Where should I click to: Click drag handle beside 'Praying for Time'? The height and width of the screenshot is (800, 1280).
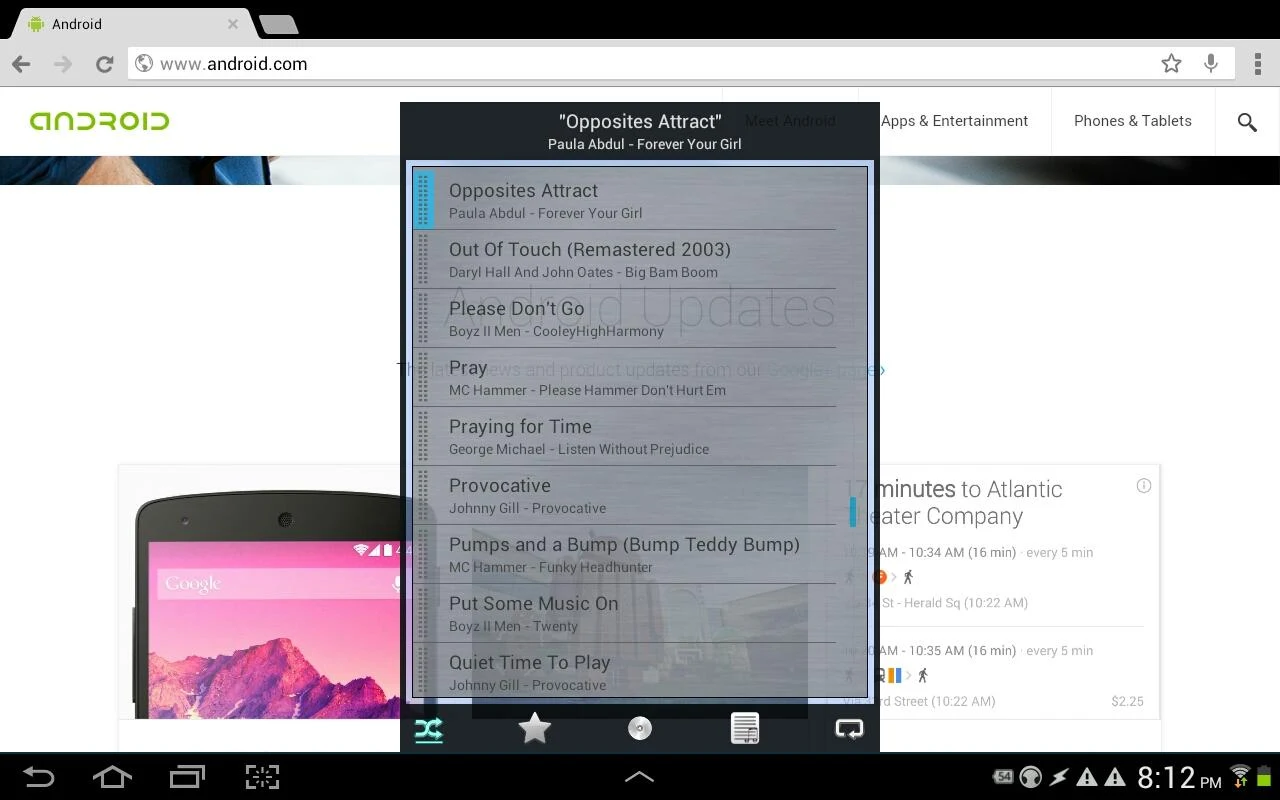[424, 436]
